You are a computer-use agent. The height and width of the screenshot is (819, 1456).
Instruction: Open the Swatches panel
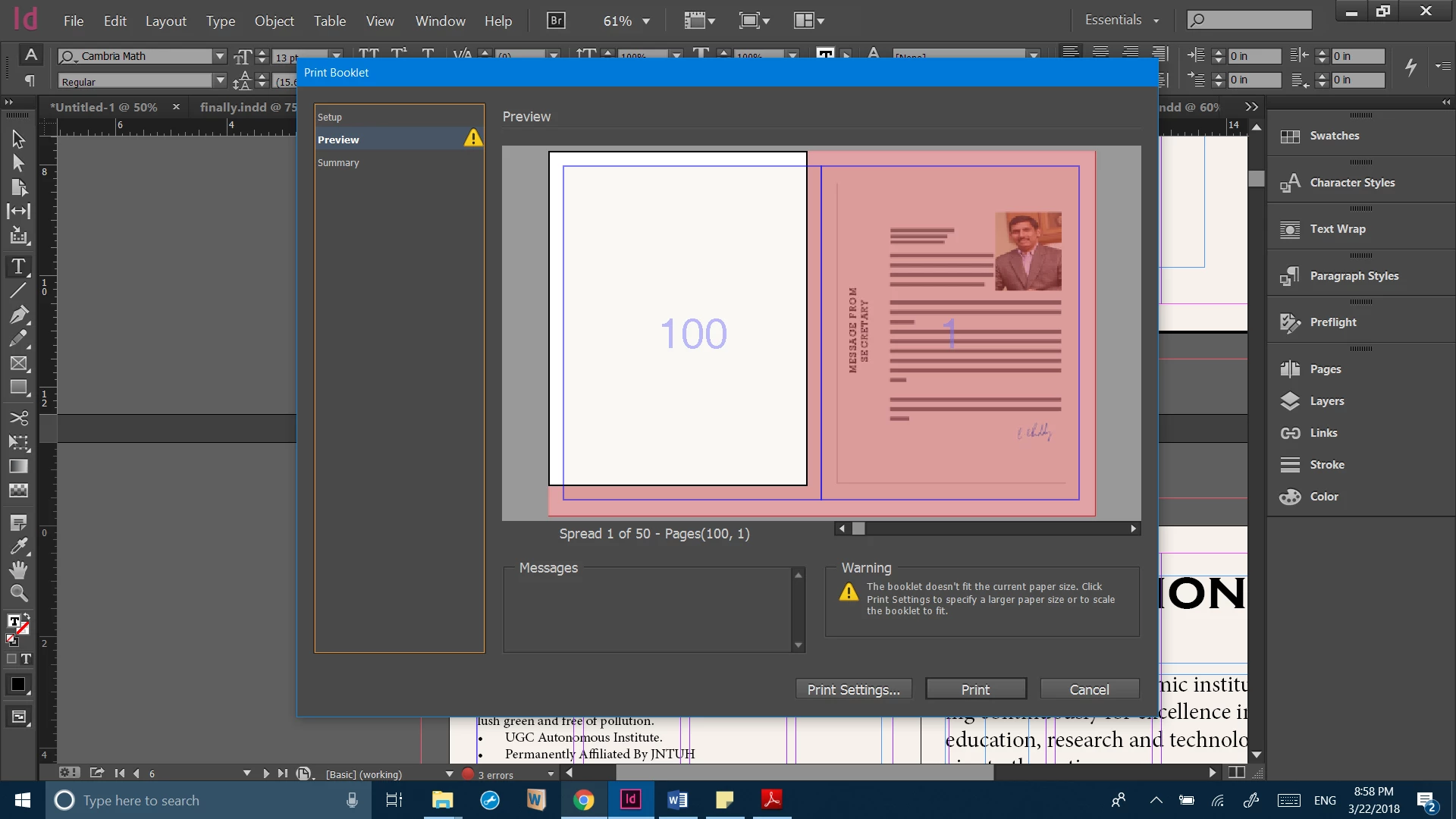click(1334, 136)
